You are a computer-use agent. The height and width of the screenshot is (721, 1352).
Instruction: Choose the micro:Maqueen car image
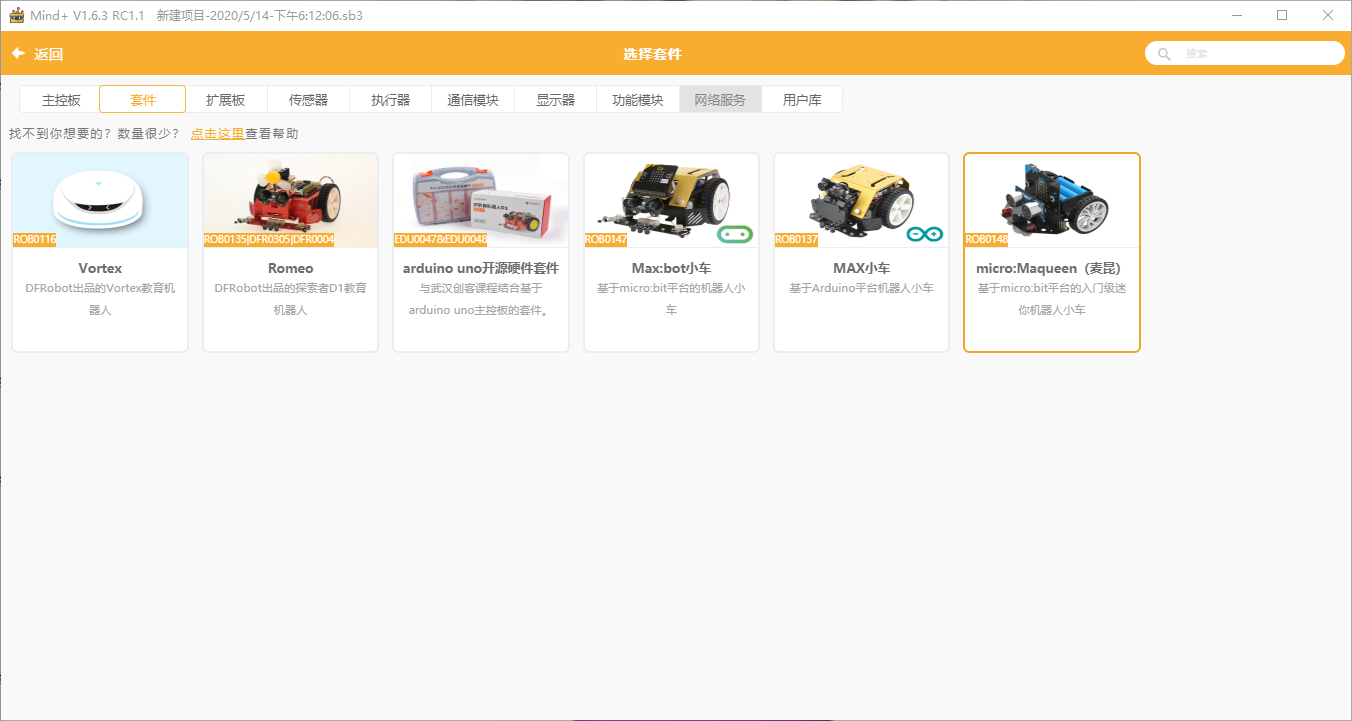pyautogui.click(x=1052, y=200)
